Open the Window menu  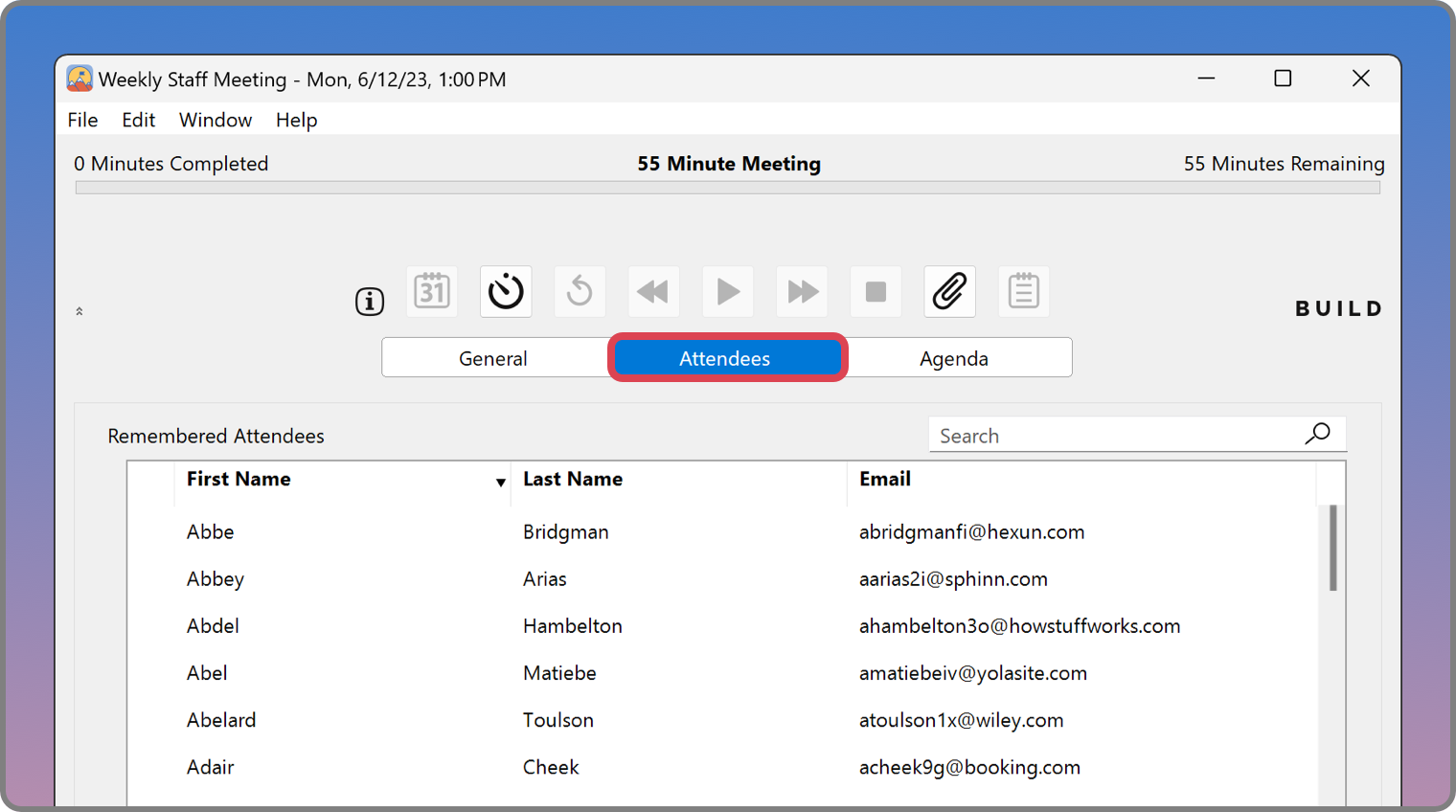[x=216, y=120]
